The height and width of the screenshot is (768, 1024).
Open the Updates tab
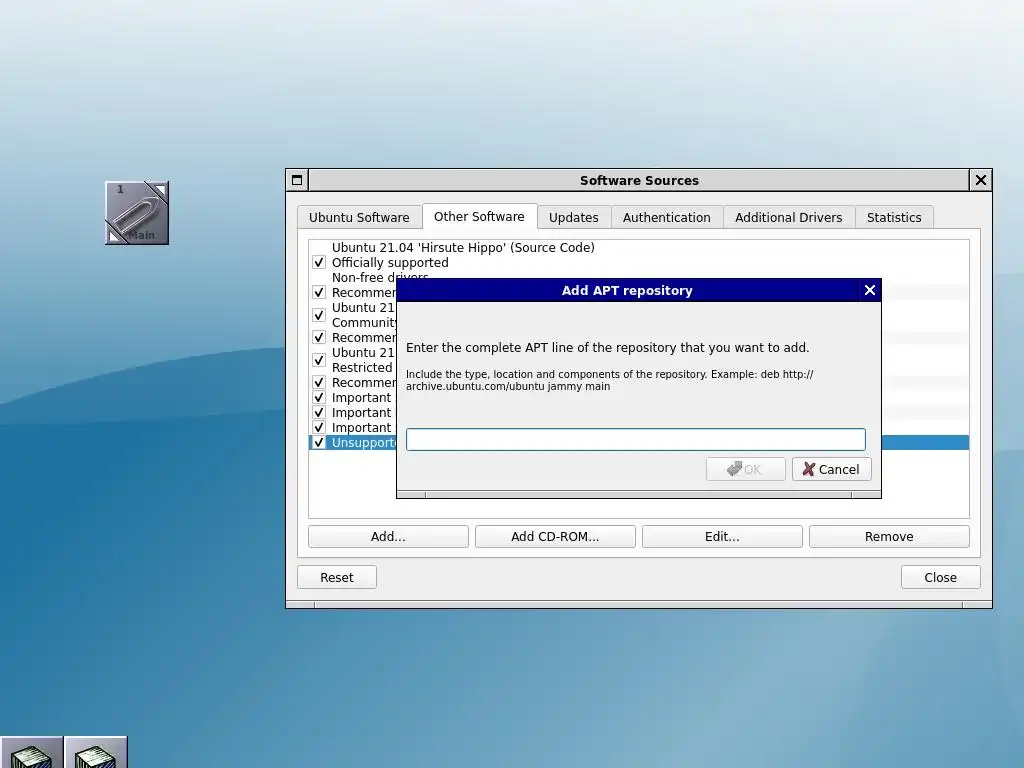click(573, 217)
